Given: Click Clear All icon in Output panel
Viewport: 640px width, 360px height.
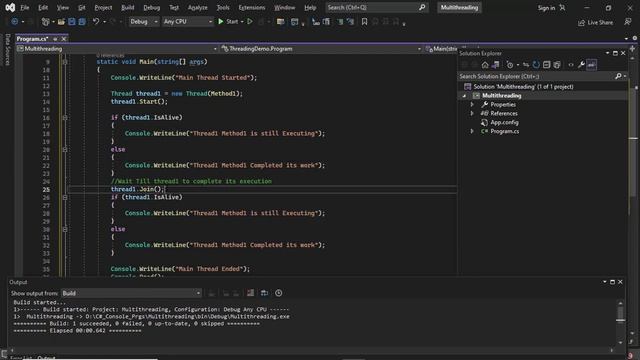Looking at the screenshot, I should click(x=250, y=293).
